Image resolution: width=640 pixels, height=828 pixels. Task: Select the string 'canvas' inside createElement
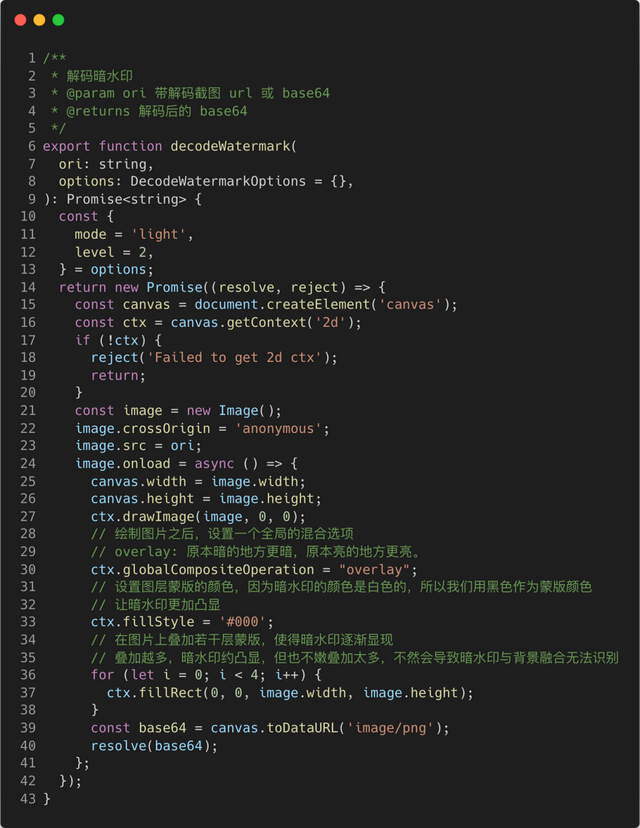[410, 305]
